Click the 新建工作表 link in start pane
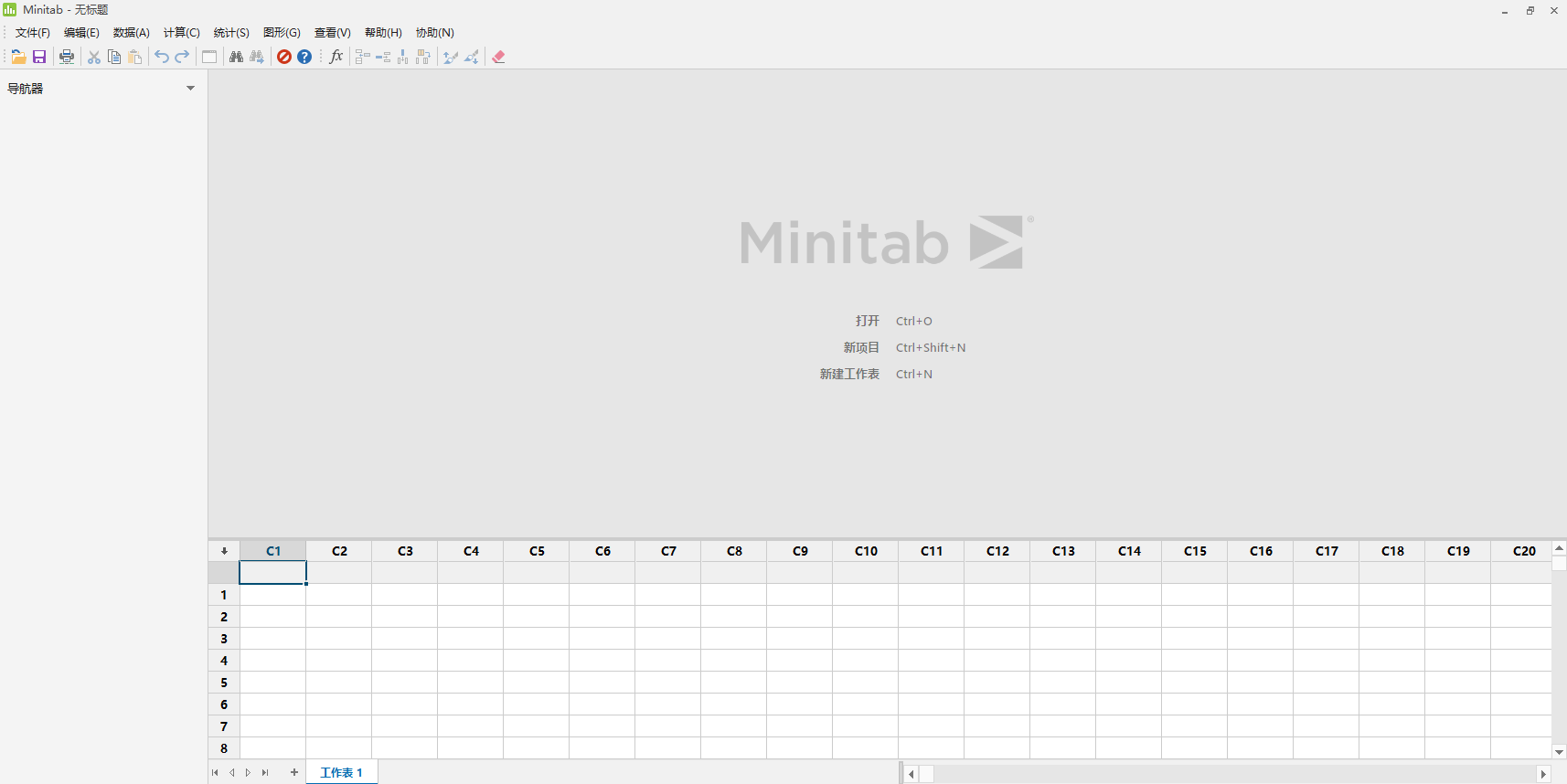1567x784 pixels. pos(849,374)
